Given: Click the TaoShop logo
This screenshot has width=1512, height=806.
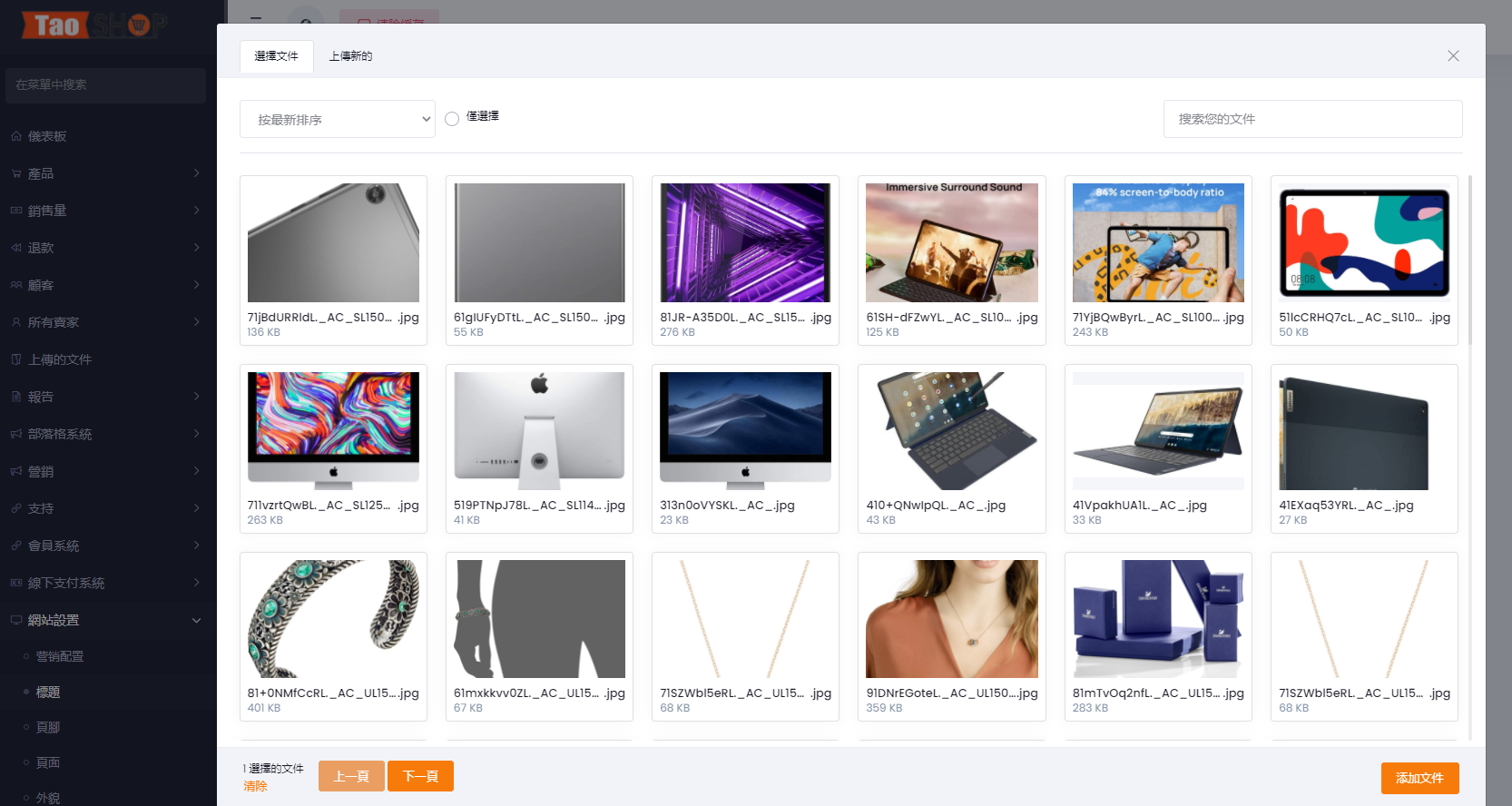Looking at the screenshot, I should [x=95, y=25].
